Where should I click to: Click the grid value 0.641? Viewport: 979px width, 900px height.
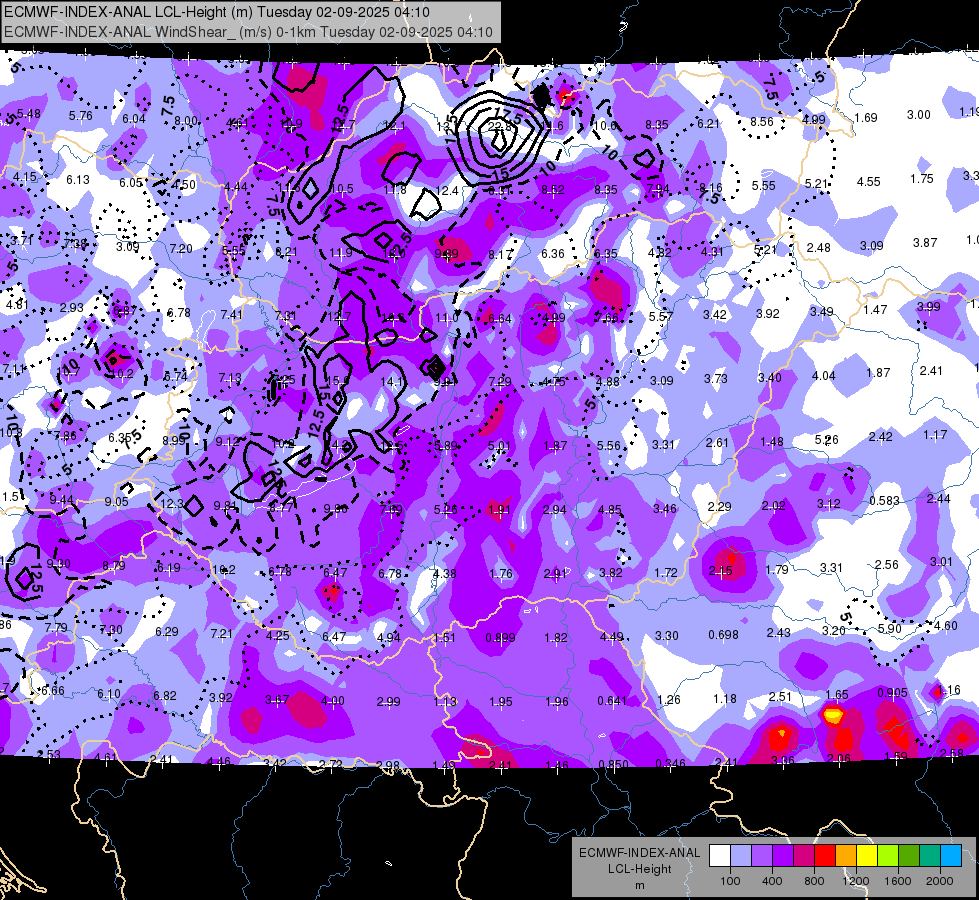point(612,701)
